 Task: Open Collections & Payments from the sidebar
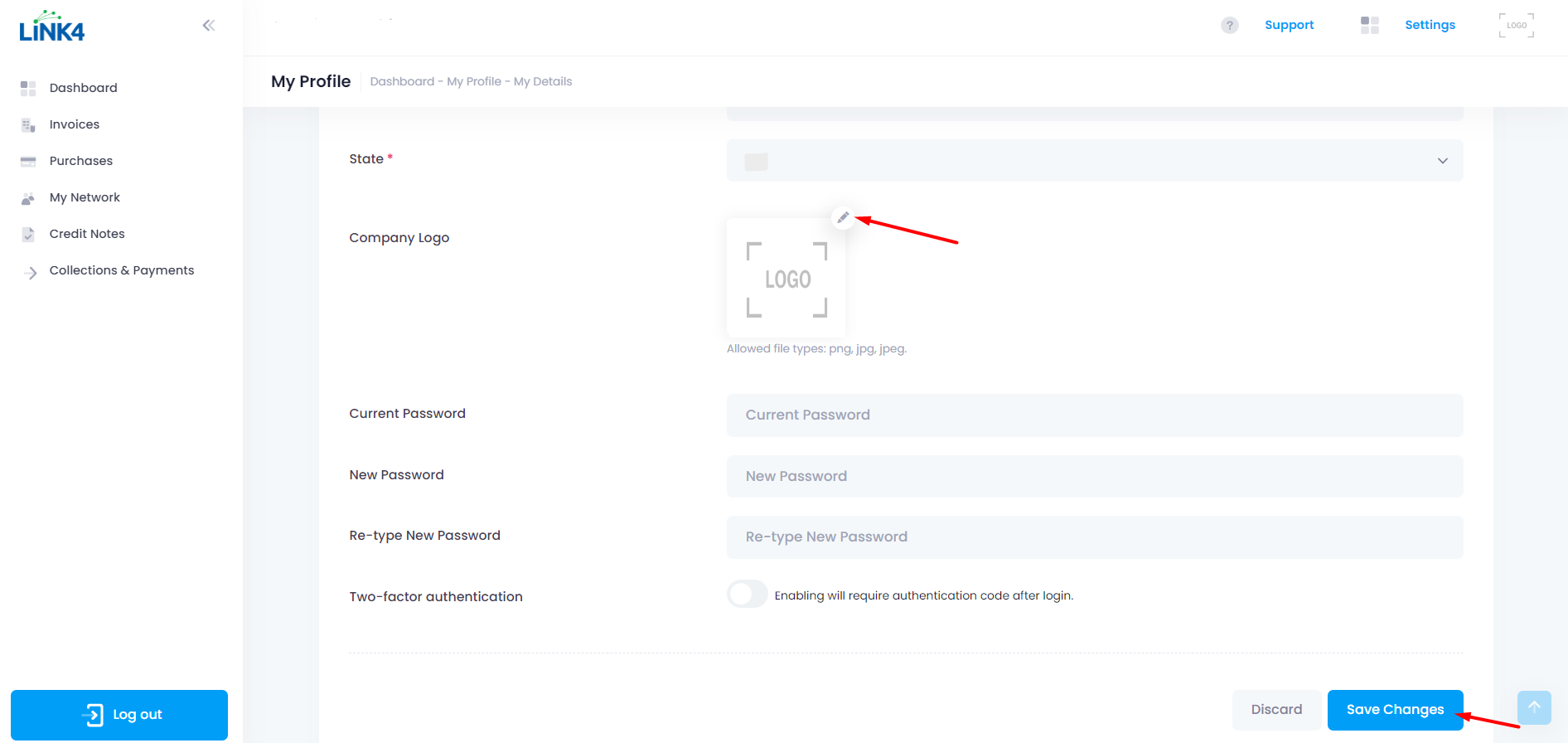pos(122,270)
